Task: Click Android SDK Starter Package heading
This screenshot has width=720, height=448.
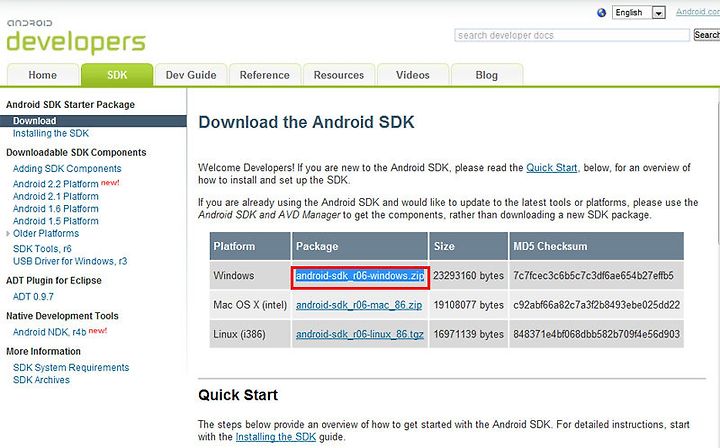Action: (x=70, y=105)
